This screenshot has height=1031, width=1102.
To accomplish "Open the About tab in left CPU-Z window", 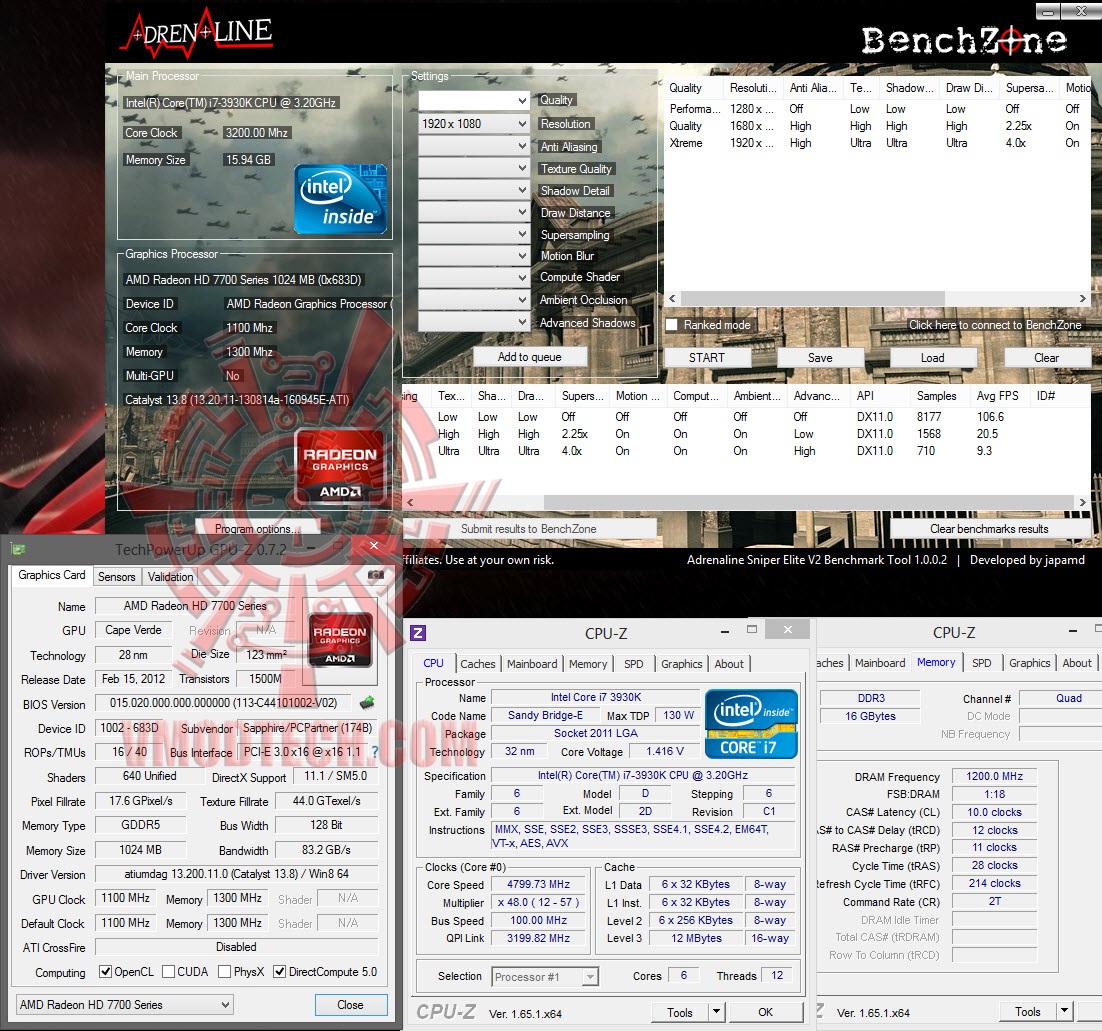I will pos(729,663).
